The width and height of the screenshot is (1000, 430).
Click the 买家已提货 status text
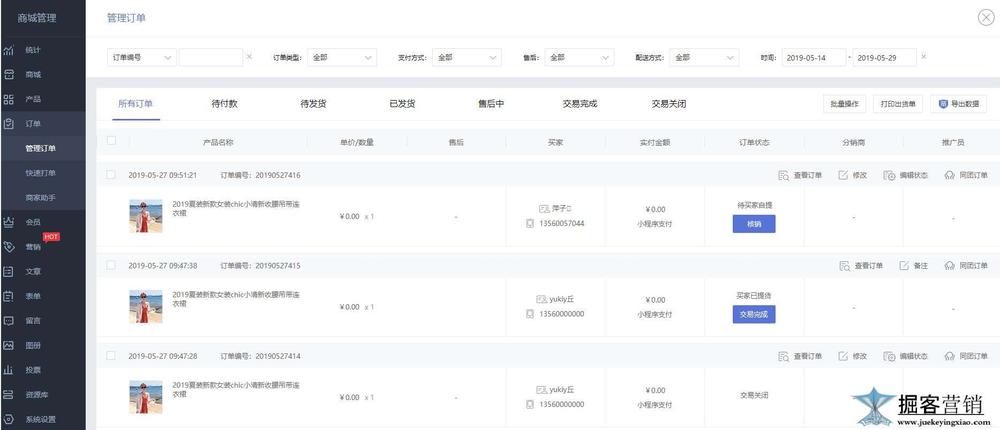click(754, 296)
